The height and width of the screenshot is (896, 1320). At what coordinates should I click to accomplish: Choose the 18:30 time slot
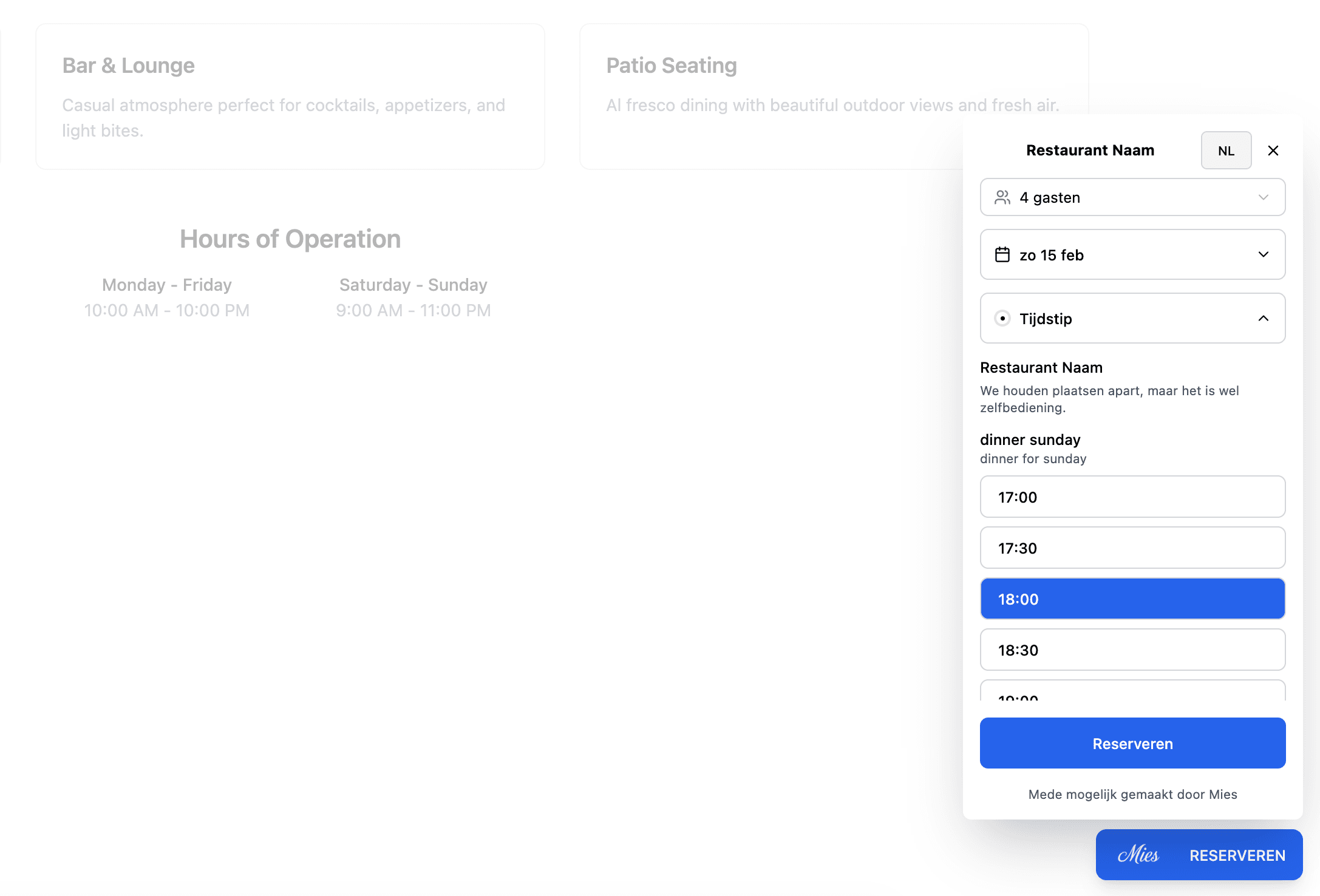pos(1132,650)
